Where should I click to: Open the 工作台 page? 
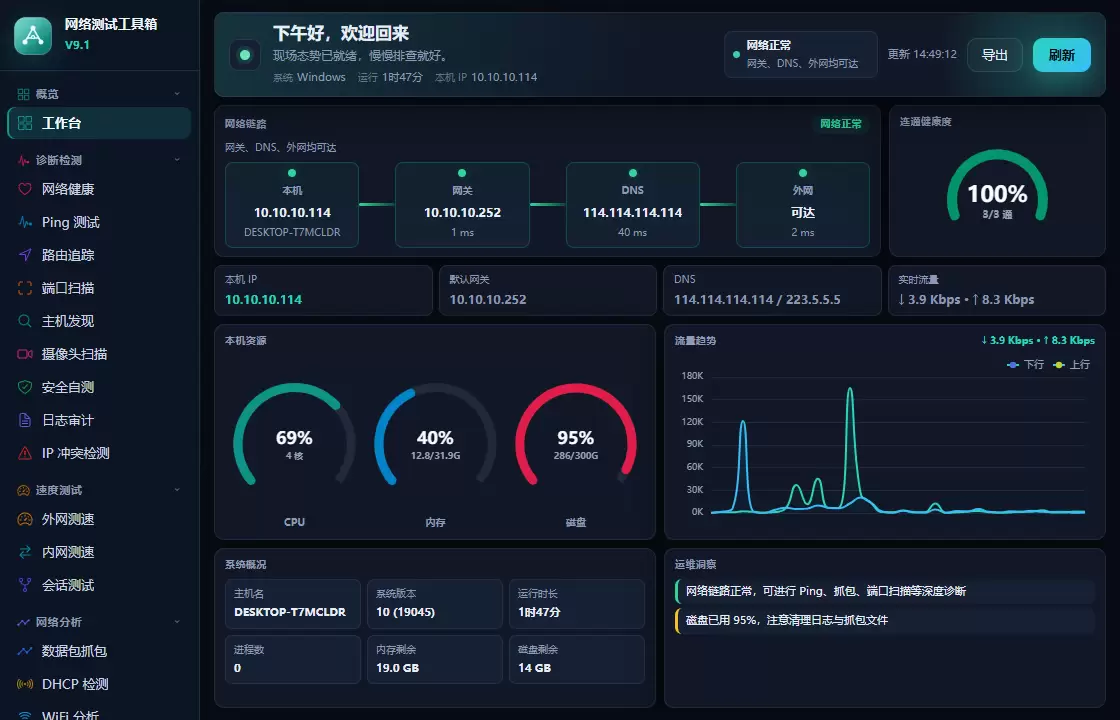[99, 123]
